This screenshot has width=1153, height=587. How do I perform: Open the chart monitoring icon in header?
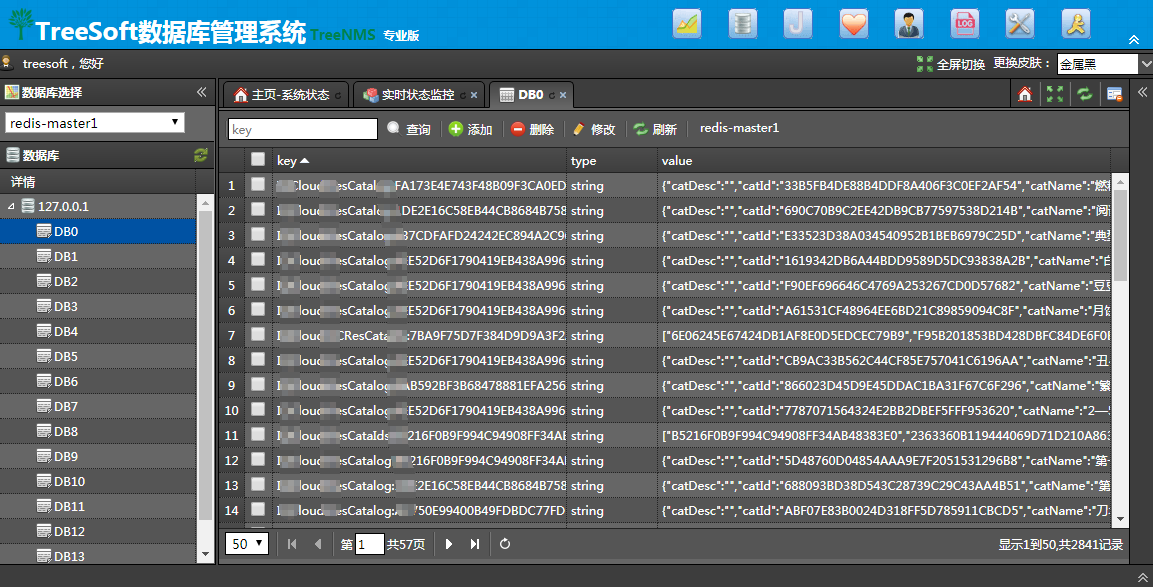click(x=687, y=24)
